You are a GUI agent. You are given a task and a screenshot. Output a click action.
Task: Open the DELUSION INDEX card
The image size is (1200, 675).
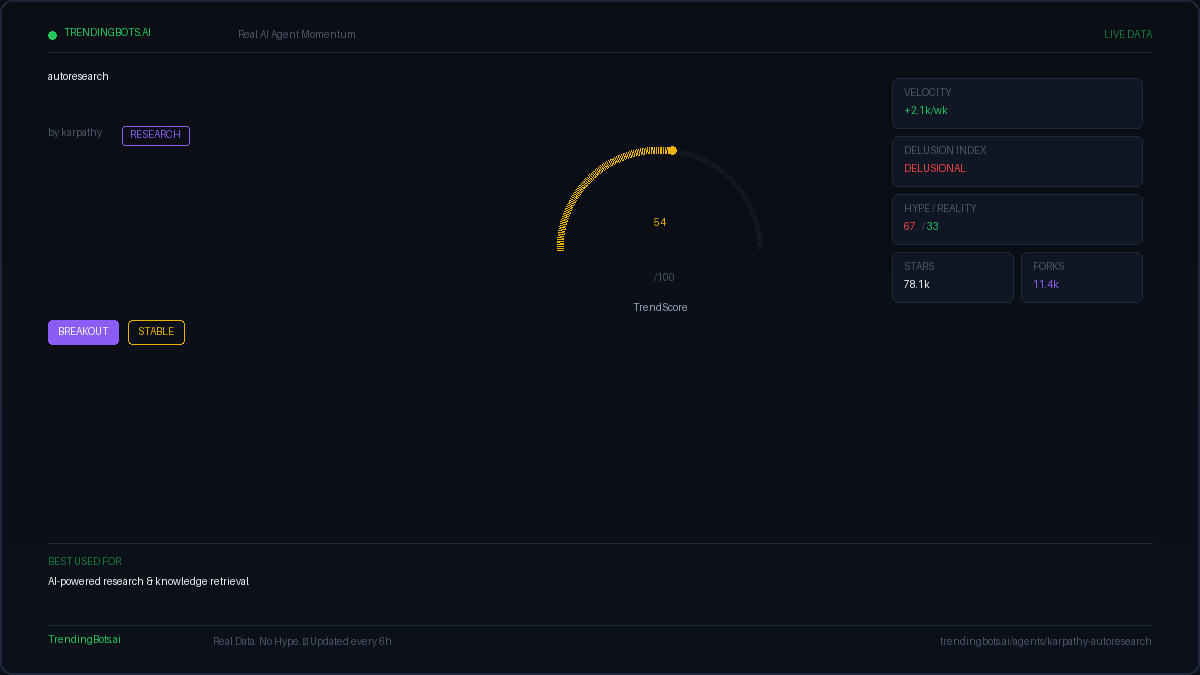pos(1017,161)
